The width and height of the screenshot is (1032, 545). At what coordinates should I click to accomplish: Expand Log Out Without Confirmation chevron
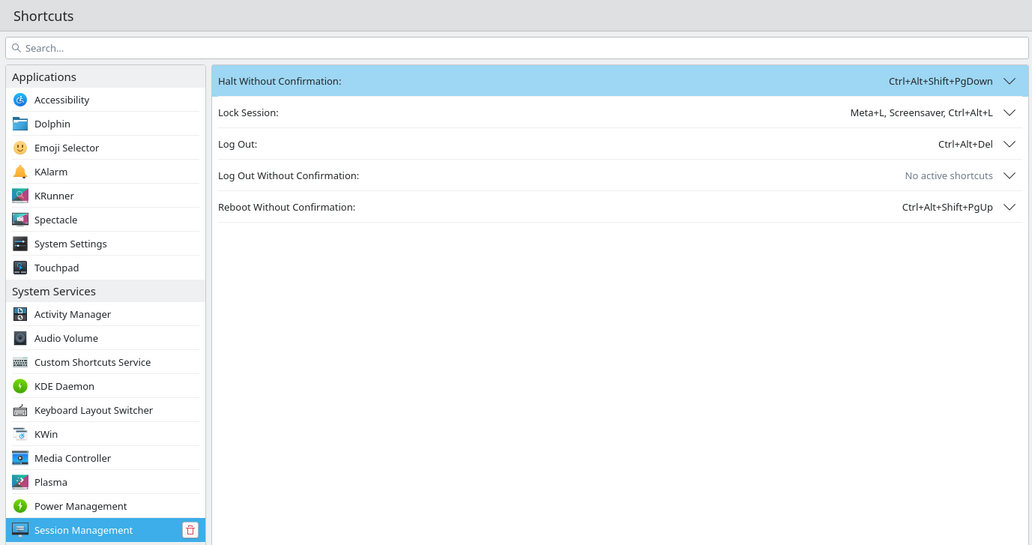(x=1010, y=176)
